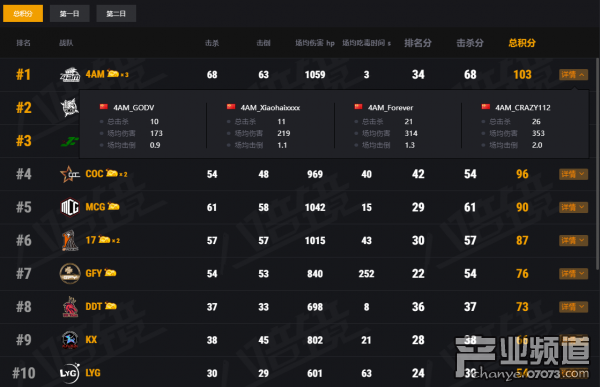
Task: Click the 4AM team logo icon
Action: [x=70, y=75]
